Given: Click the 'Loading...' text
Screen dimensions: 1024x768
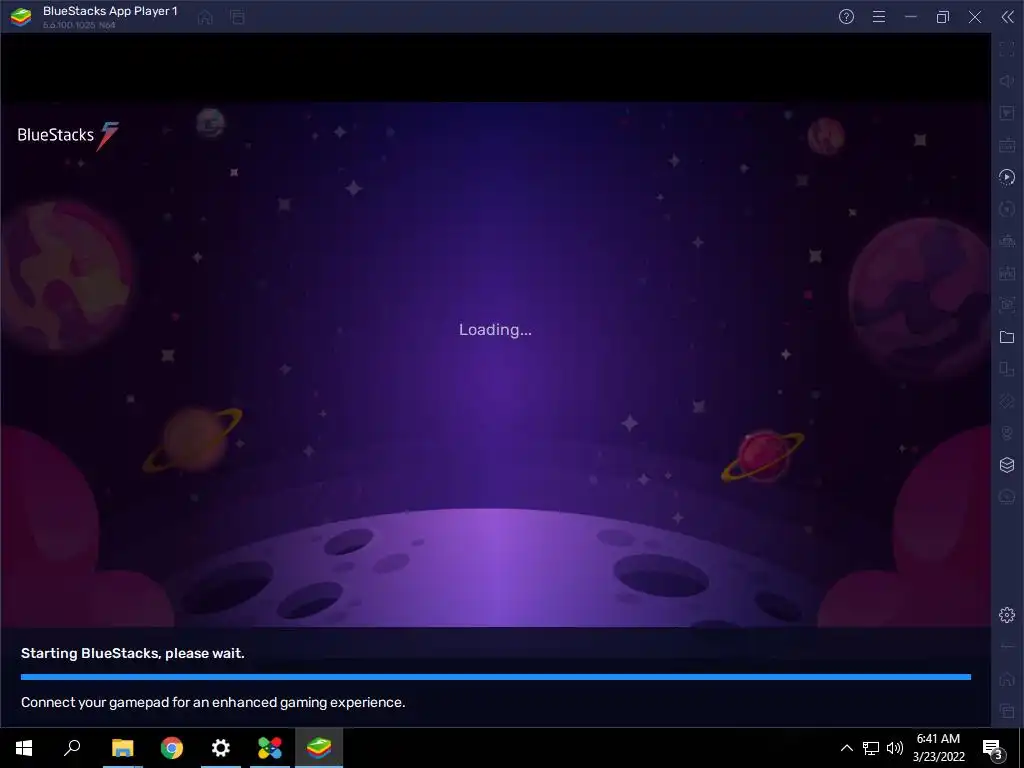Looking at the screenshot, I should coord(495,330).
